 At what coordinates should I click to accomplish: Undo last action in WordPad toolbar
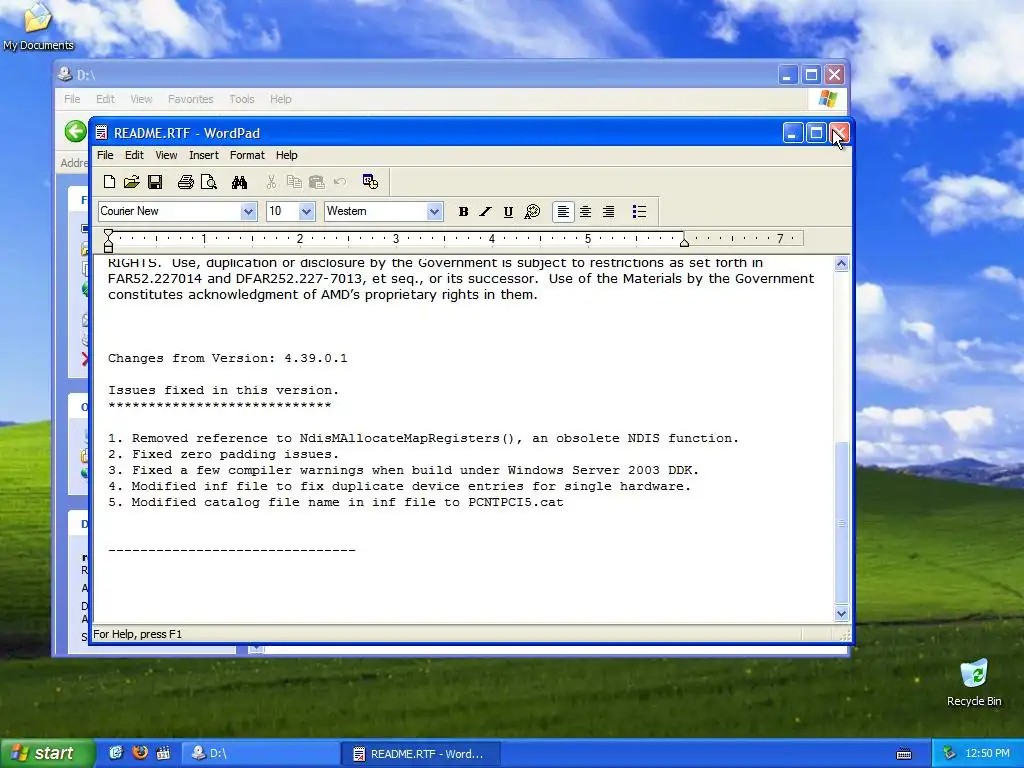[x=340, y=182]
